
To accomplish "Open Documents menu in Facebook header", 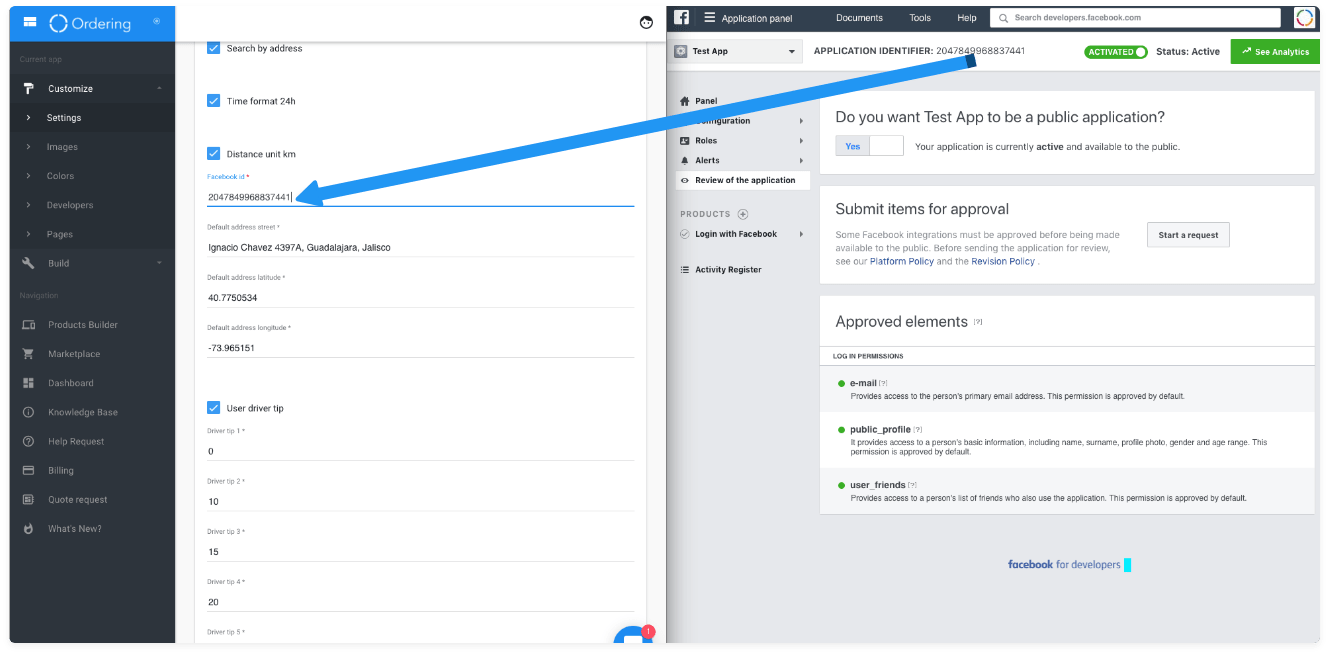I will [x=859, y=18].
